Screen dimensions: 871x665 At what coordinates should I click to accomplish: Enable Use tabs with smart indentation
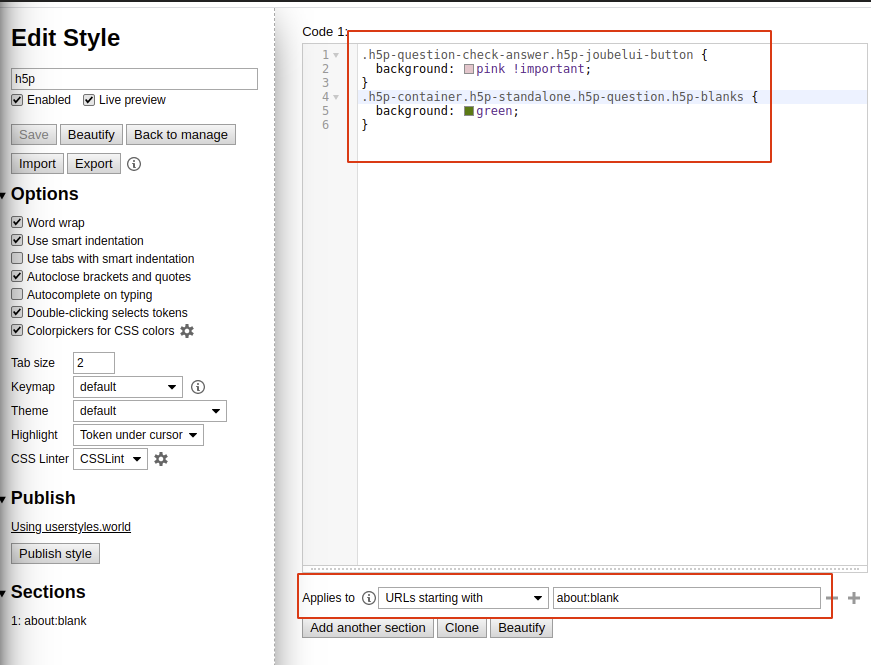tap(17, 258)
